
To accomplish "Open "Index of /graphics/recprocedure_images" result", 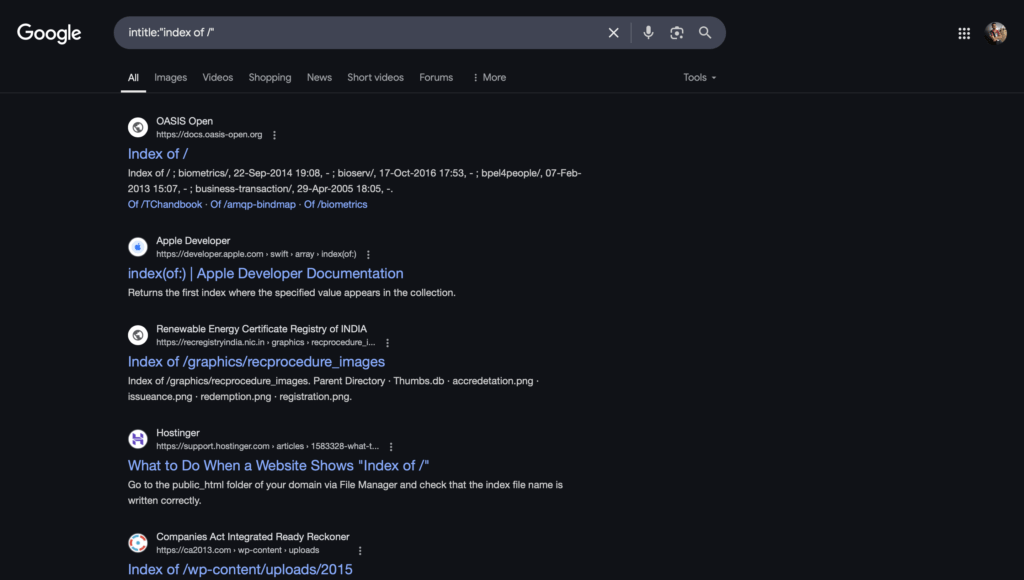I will click(256, 362).
